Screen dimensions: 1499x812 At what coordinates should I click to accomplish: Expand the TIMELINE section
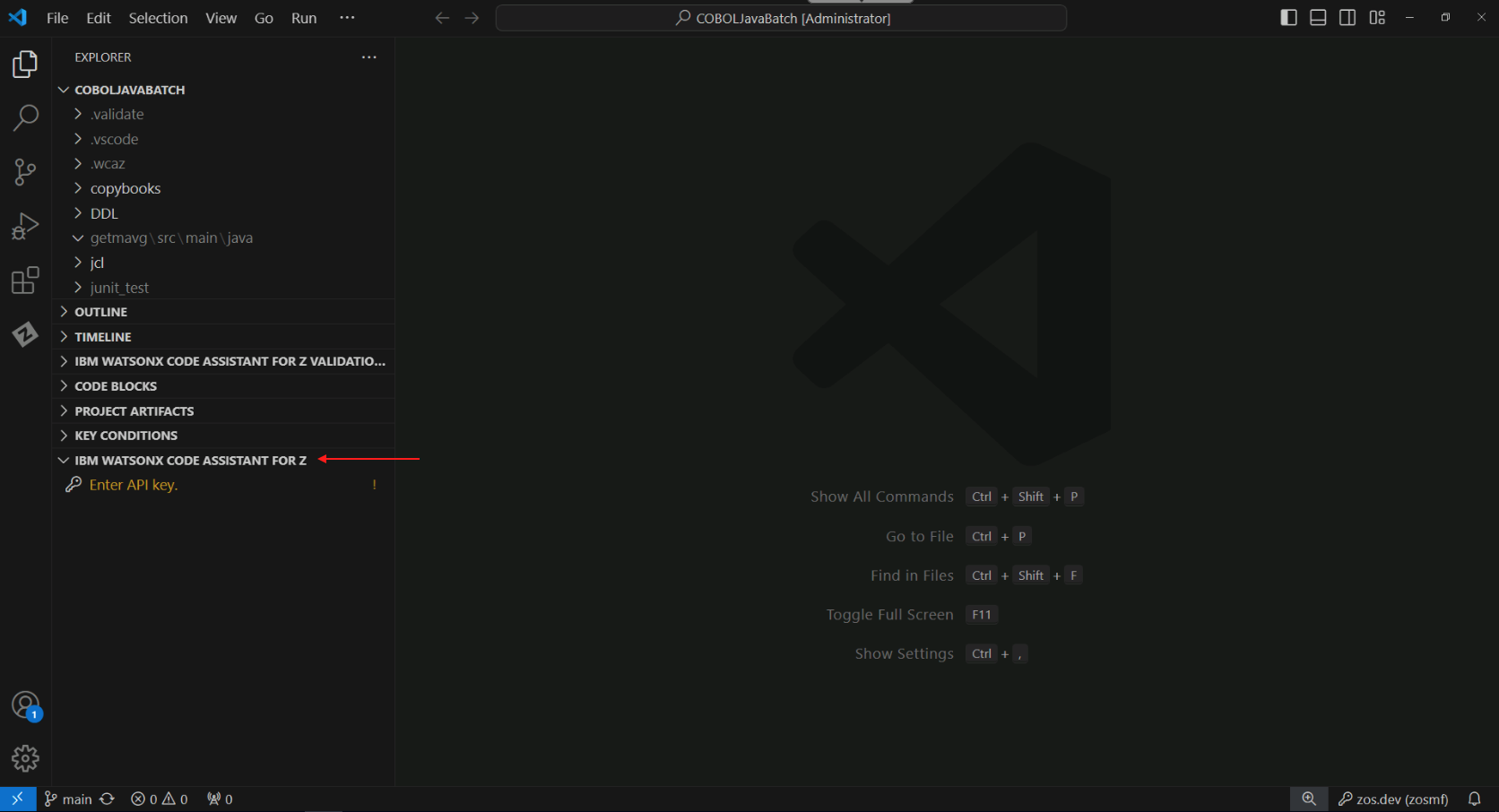[x=223, y=337]
